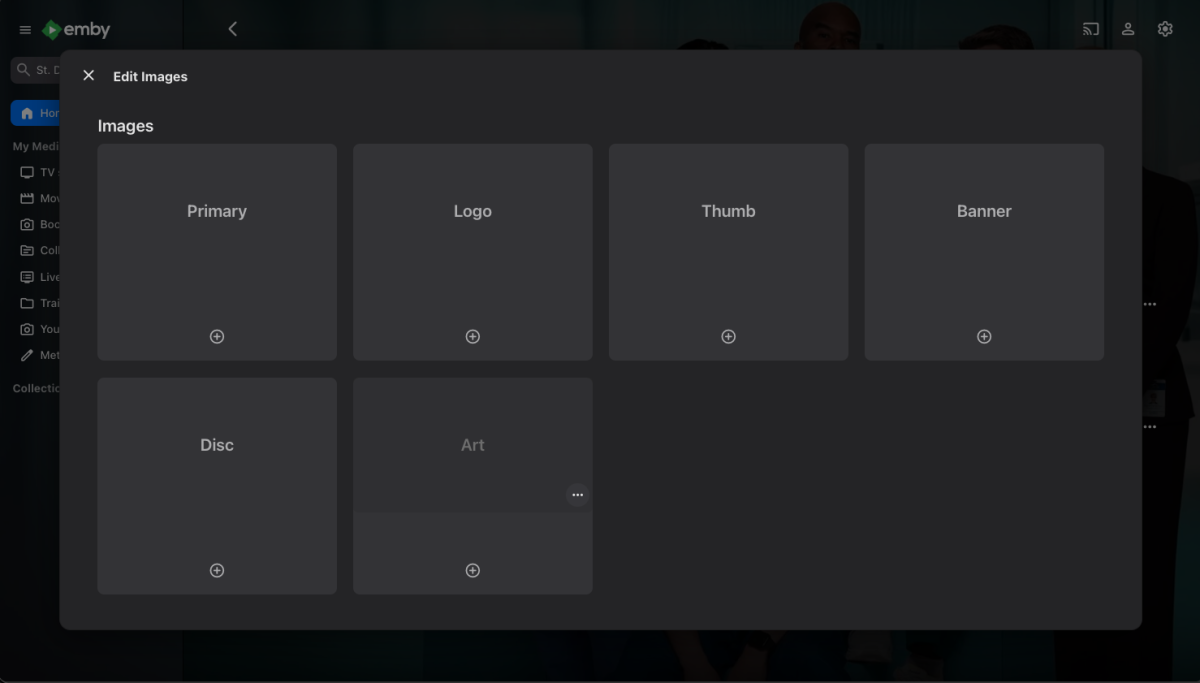Close the Edit Images dialog

pyautogui.click(x=88, y=76)
